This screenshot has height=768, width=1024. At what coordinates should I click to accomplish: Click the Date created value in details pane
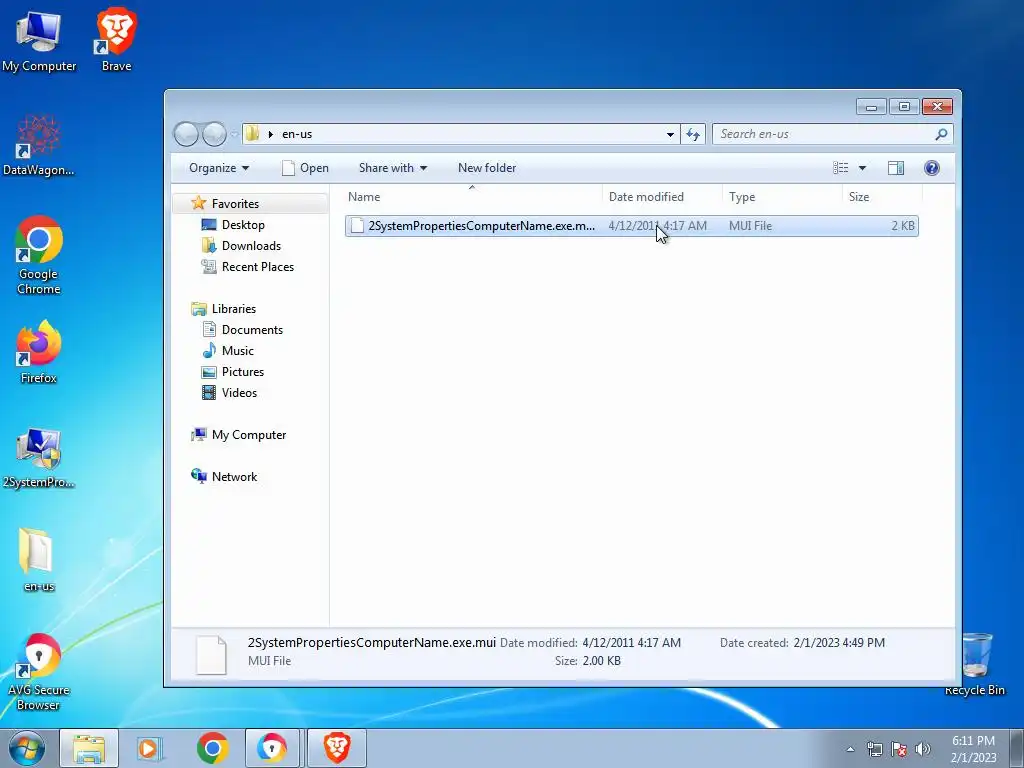click(839, 643)
